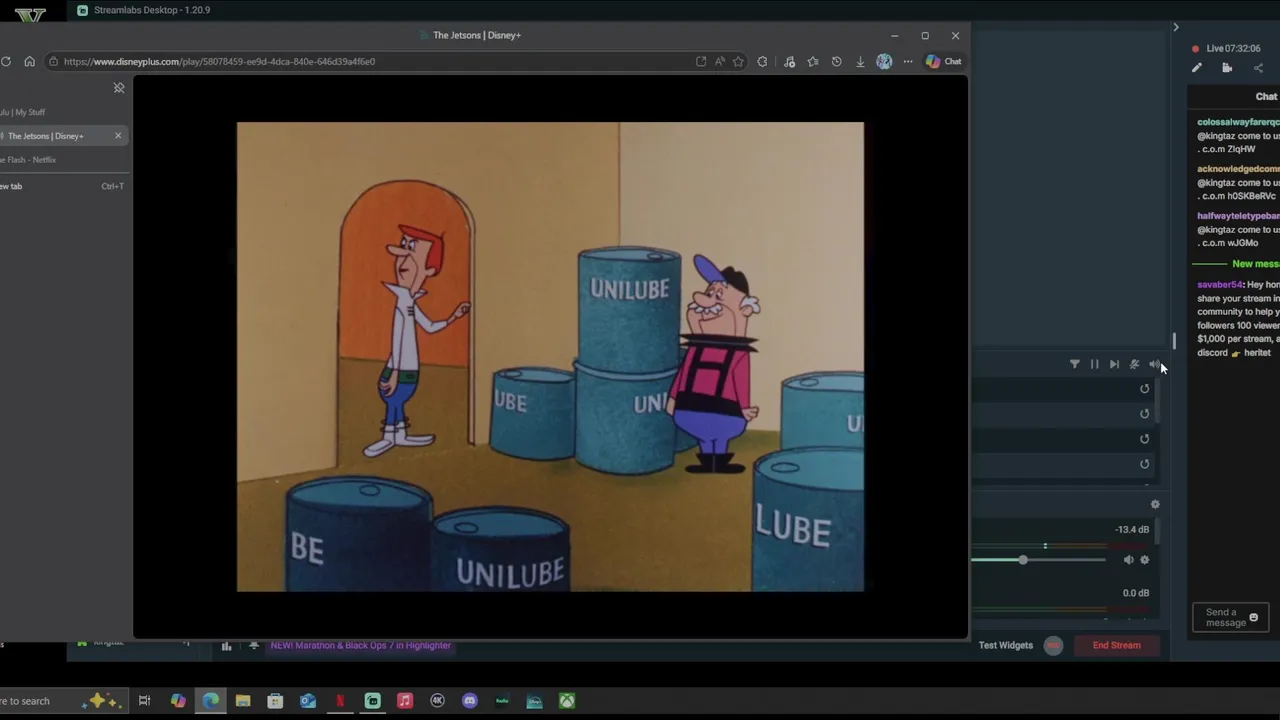Open Discord from the taskbar
The height and width of the screenshot is (720, 1280).
pos(470,701)
